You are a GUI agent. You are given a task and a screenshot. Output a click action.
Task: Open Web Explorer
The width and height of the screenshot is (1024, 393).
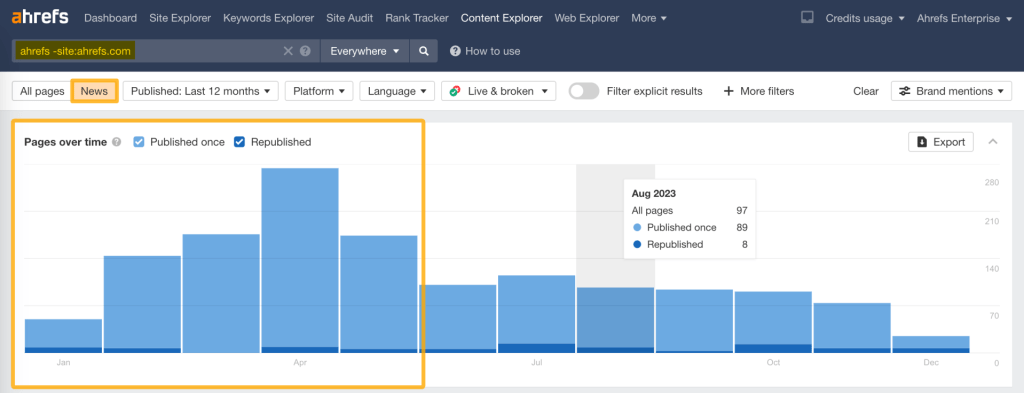586,18
